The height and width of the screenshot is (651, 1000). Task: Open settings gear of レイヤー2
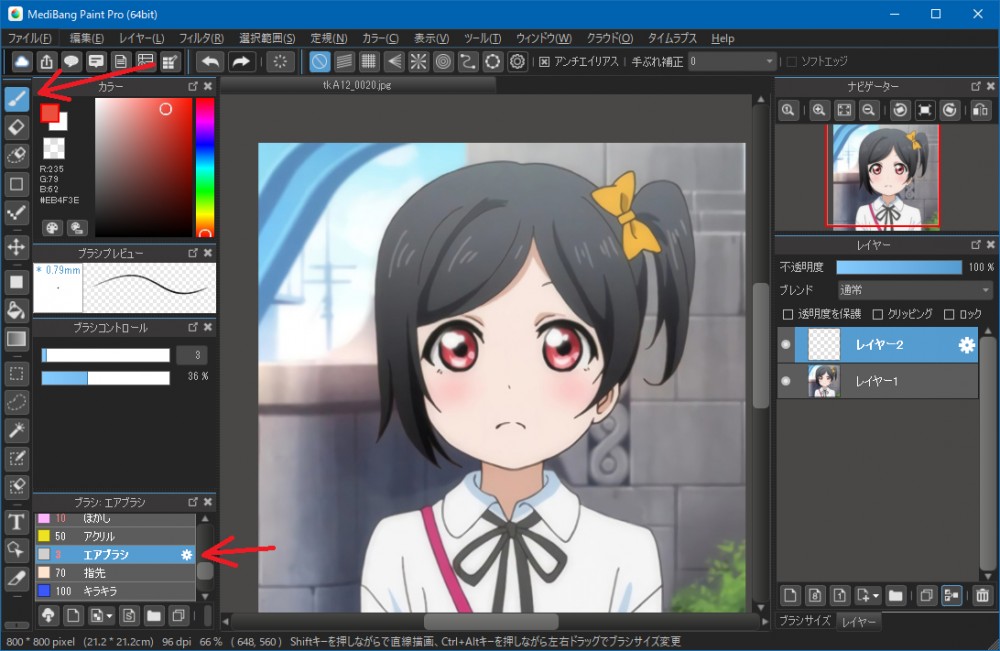pos(966,345)
